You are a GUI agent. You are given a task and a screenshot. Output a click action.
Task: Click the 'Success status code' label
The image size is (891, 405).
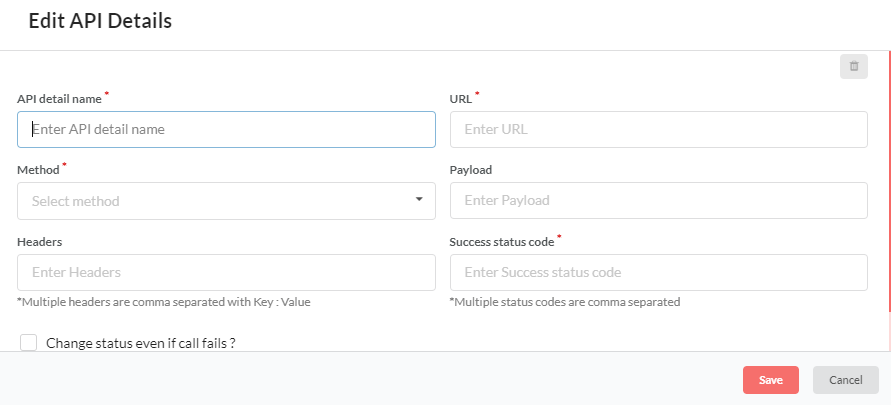[x=502, y=241]
